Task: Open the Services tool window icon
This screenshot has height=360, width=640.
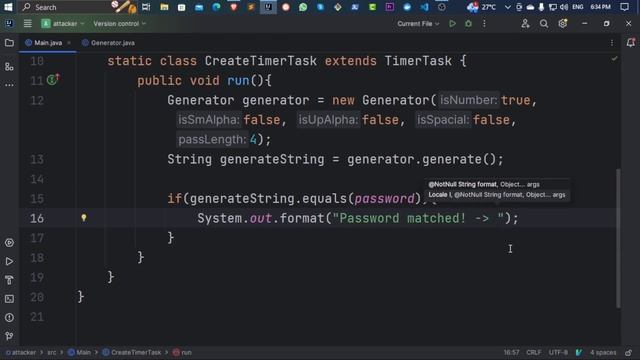Action: point(9,243)
